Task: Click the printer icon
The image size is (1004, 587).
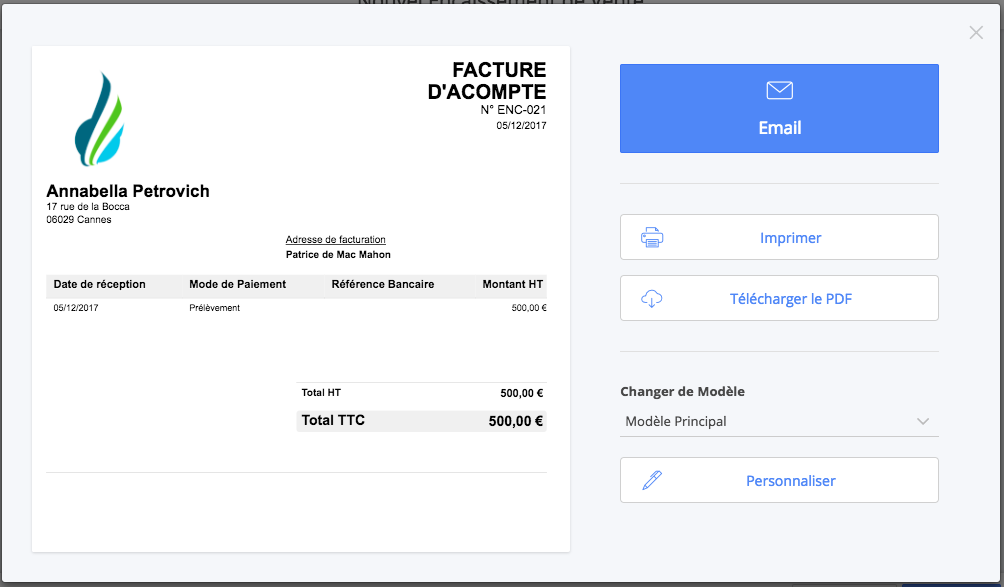Action: click(x=652, y=237)
